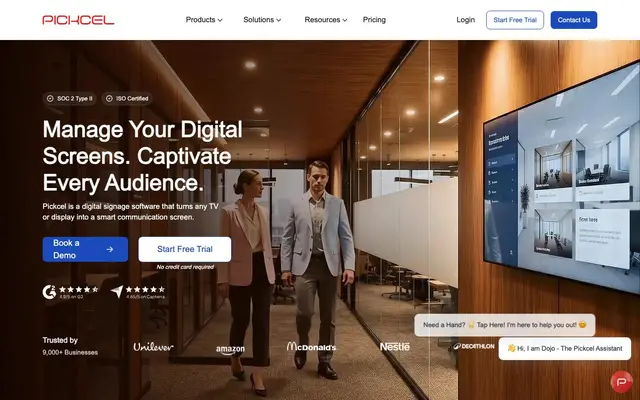Image resolution: width=640 pixels, height=400 pixels.
Task: Click the Nestle logo
Action: pyautogui.click(x=394, y=347)
